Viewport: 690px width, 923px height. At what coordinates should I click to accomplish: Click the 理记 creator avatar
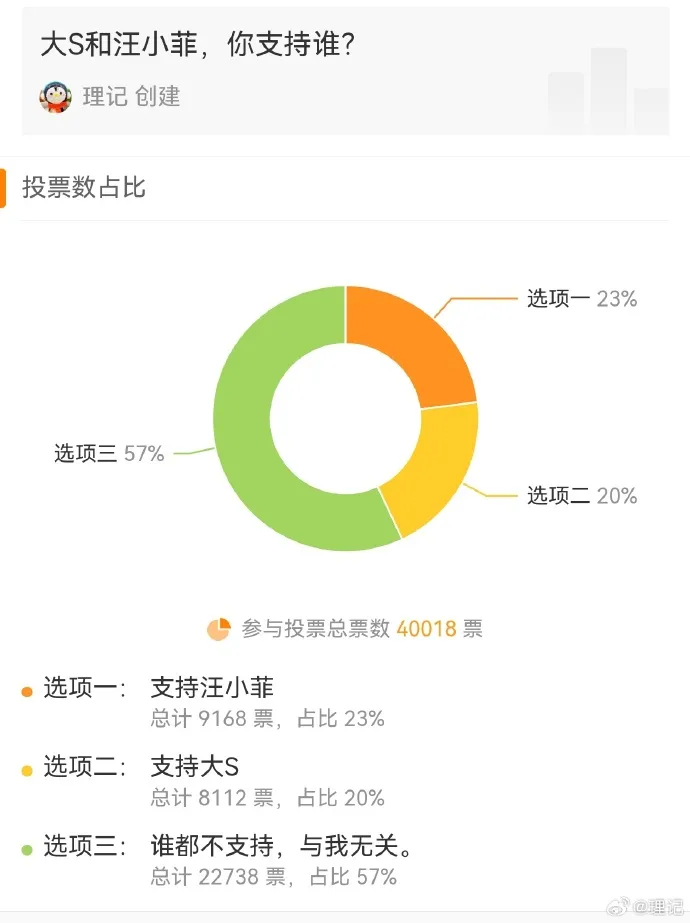pos(55,97)
